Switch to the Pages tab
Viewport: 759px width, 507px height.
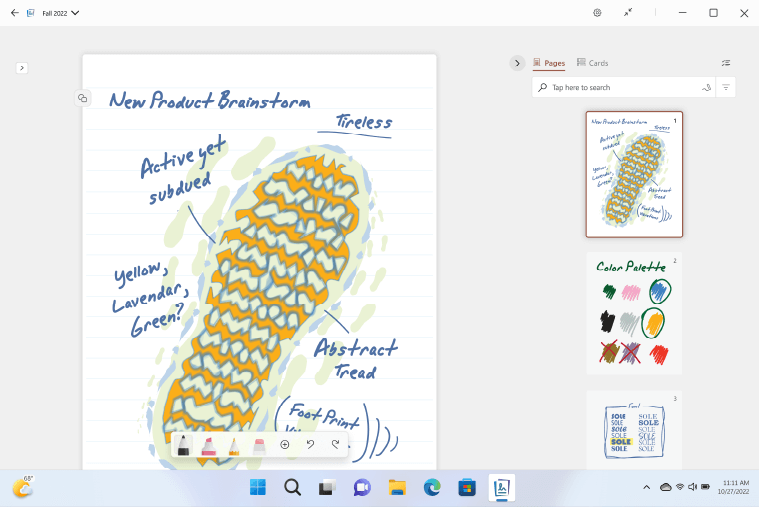pos(549,63)
